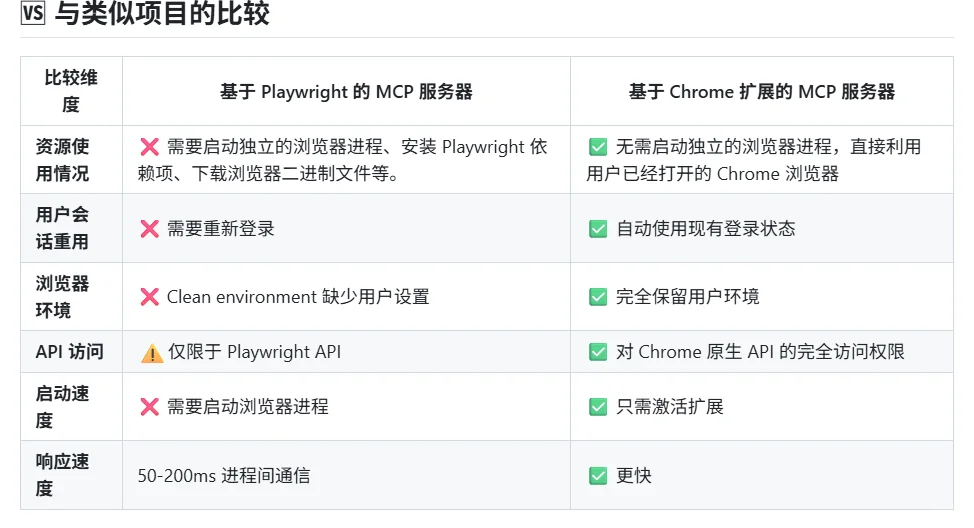The height and width of the screenshot is (528, 974).
Task: Click the 比较维度 column header
Action: [71, 91]
